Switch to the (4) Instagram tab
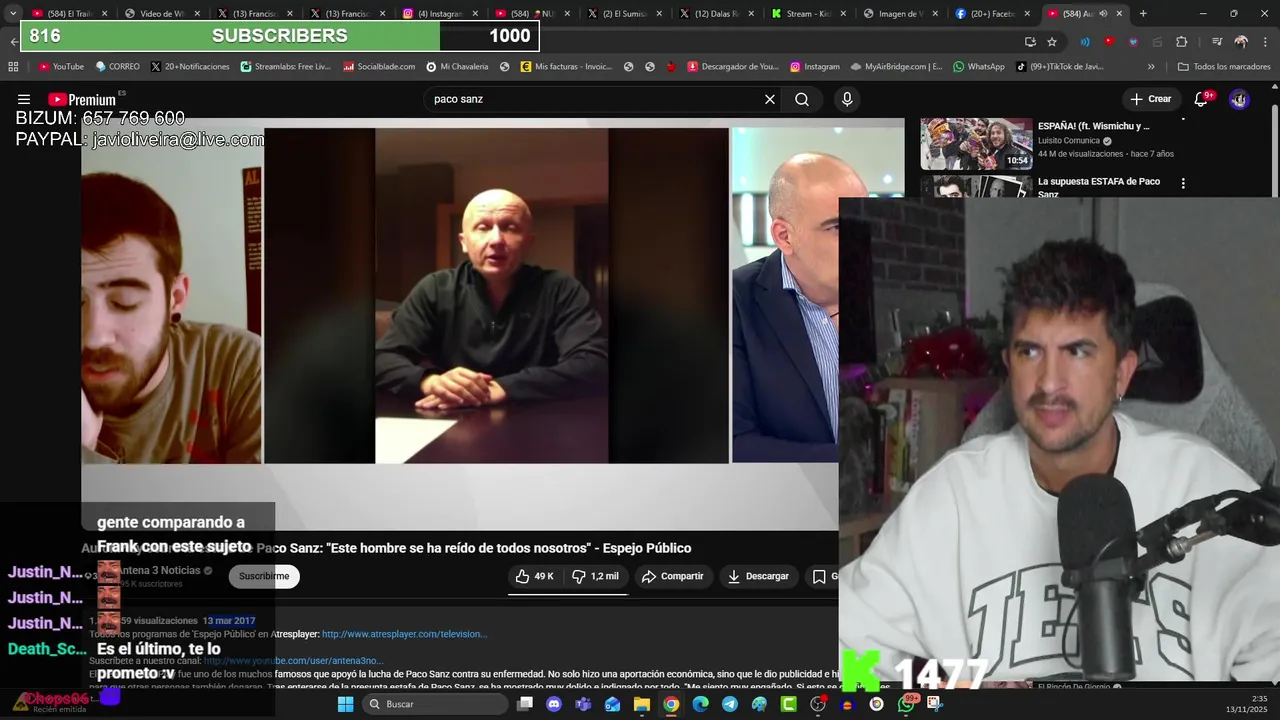1280x720 pixels. 438,13
